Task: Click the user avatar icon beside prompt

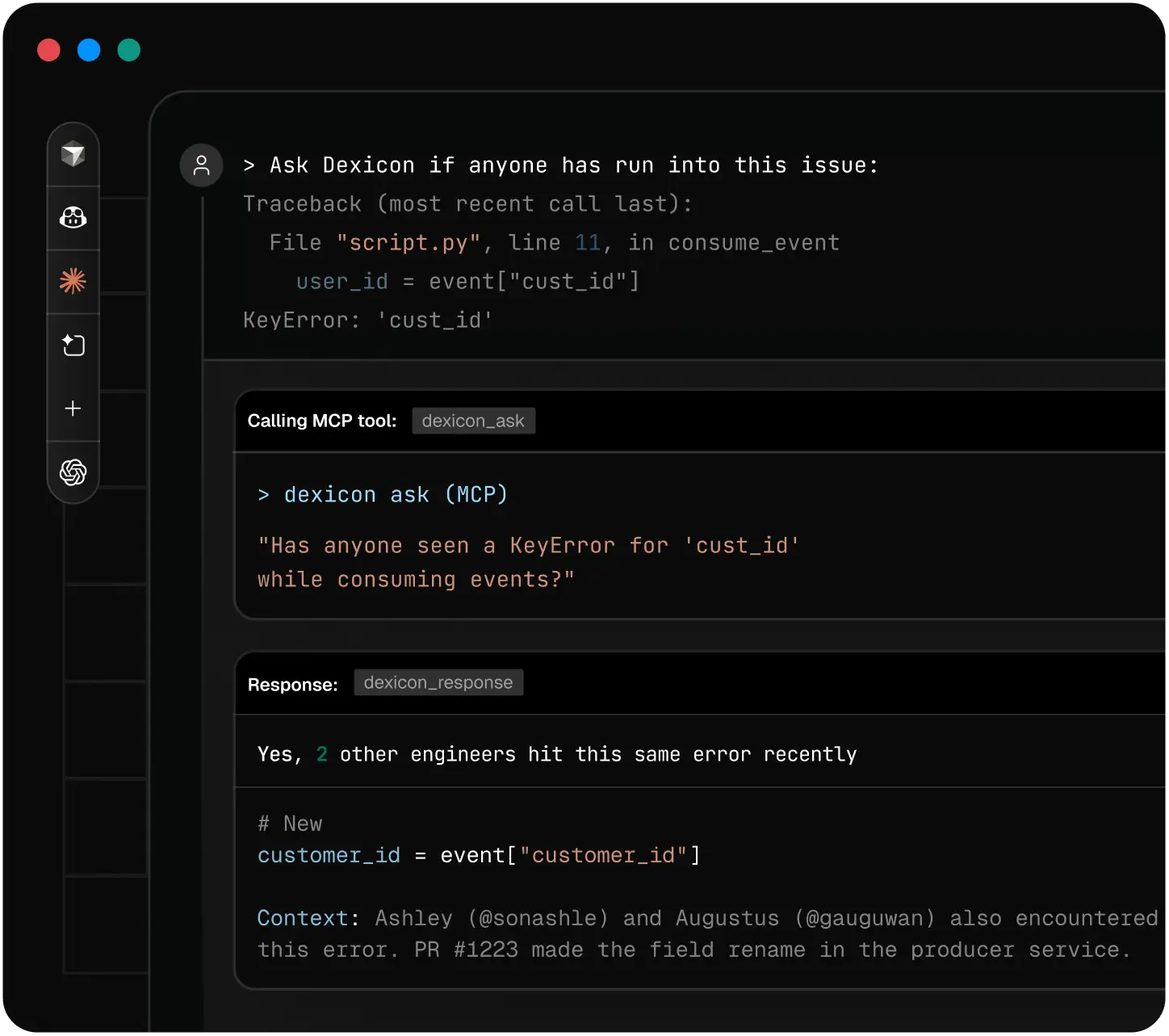Action: (202, 166)
